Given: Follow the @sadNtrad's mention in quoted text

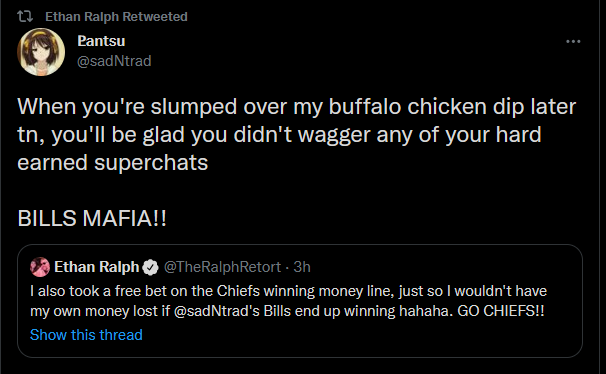Looking at the screenshot, I should click(x=217, y=311).
